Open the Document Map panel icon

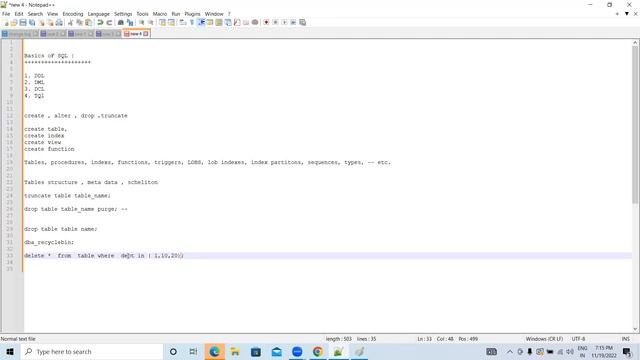tap(219, 22)
